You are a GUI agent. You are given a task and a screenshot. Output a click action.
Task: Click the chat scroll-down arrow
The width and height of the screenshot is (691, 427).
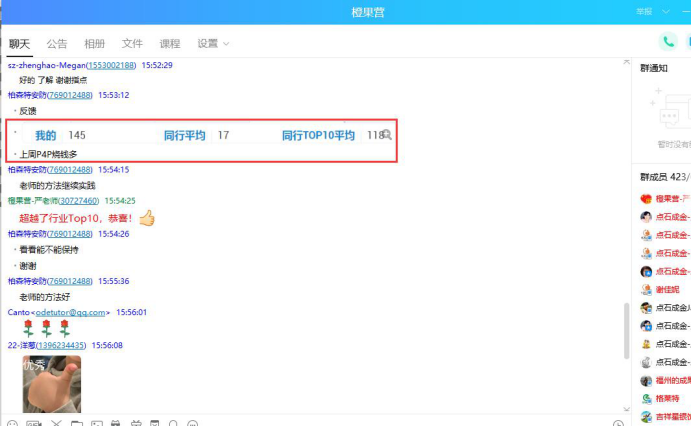[x=626, y=409]
